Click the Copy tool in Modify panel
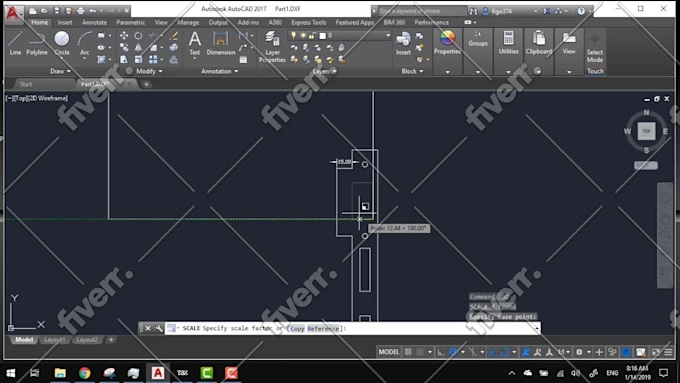Viewport: 680px width, 383px height. pos(124,48)
